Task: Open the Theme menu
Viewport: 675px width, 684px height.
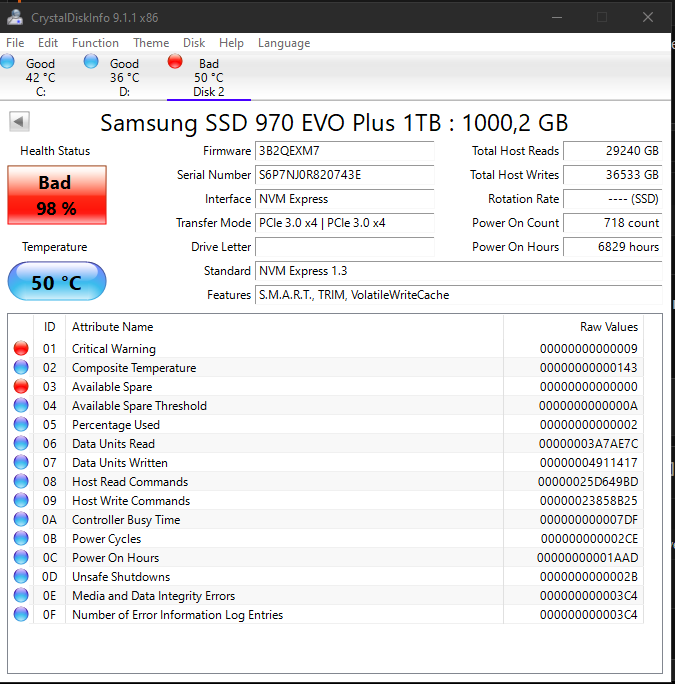Action: 151,43
